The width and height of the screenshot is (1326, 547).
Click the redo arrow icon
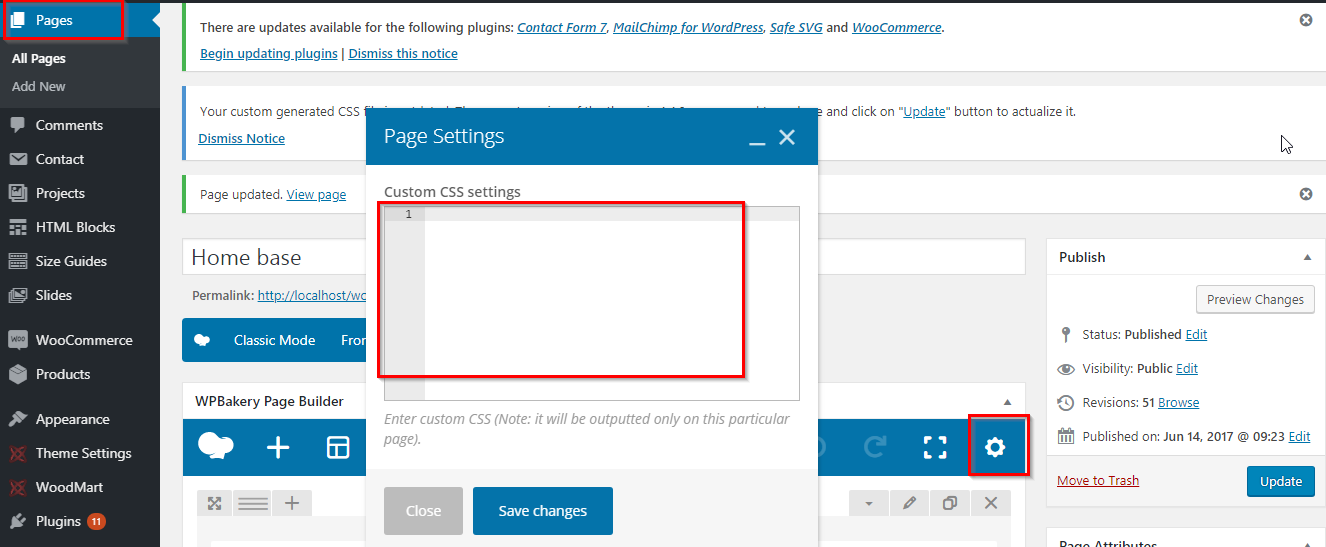click(874, 447)
